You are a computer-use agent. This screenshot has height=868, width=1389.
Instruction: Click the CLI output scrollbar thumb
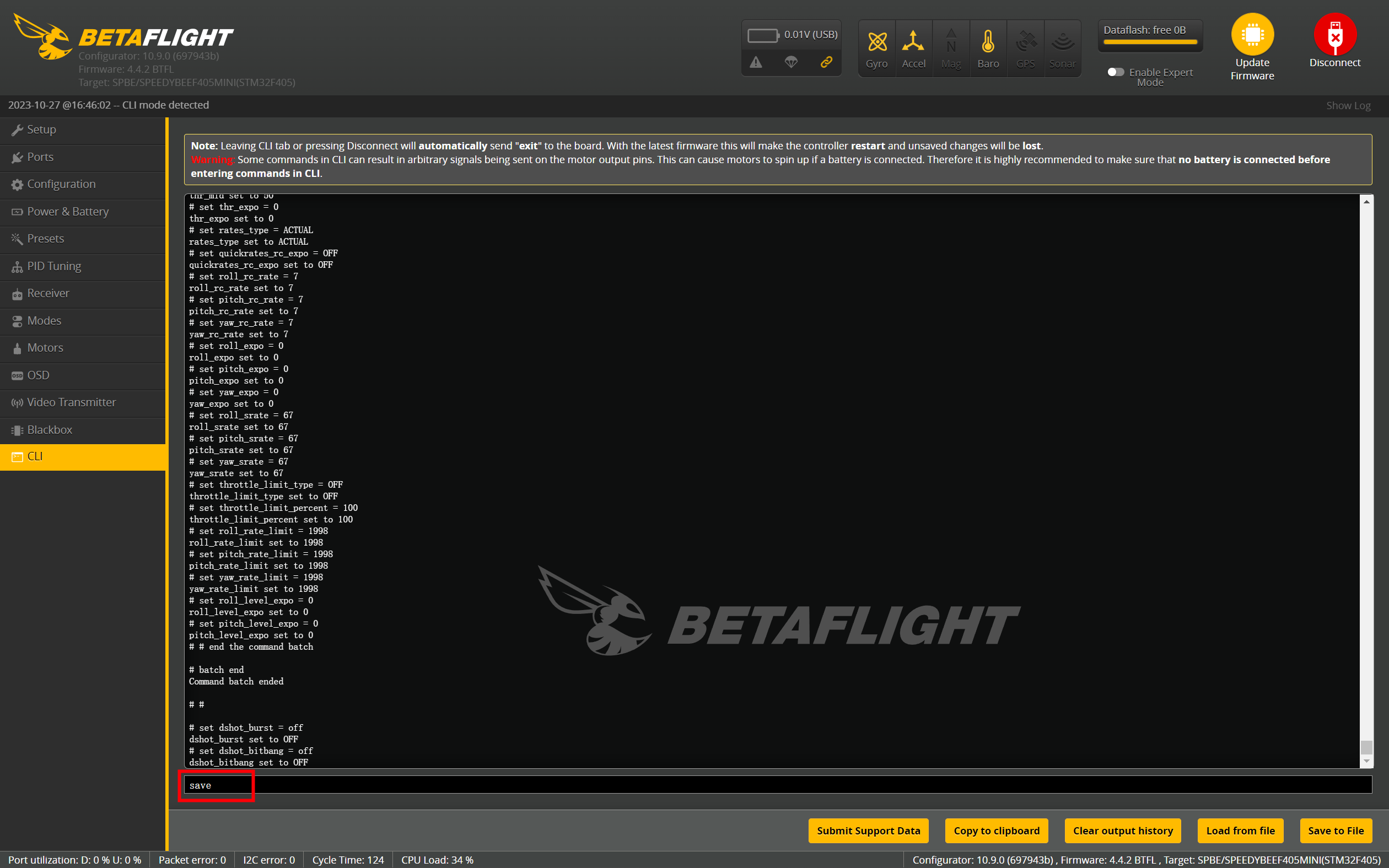(x=1366, y=747)
